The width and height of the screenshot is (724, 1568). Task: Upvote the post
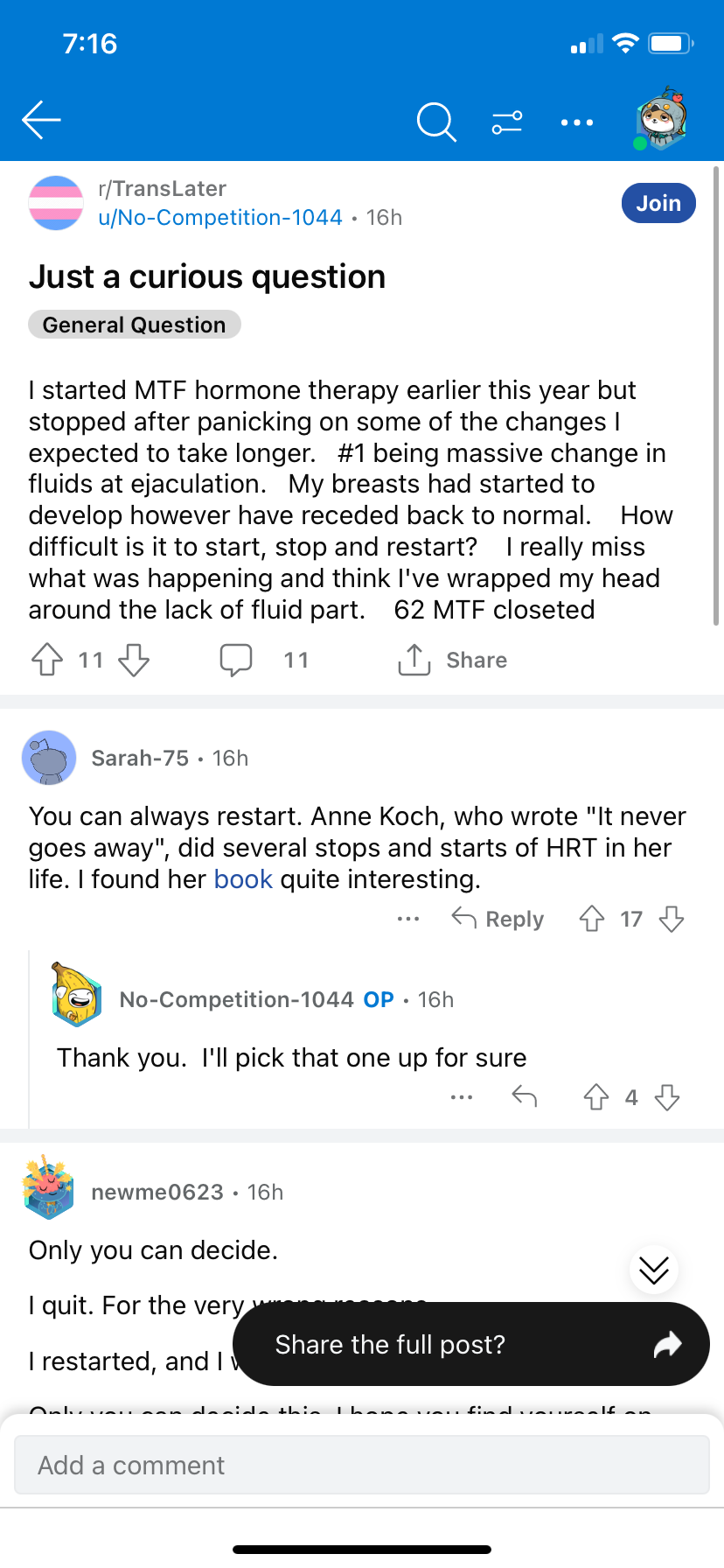click(47, 660)
